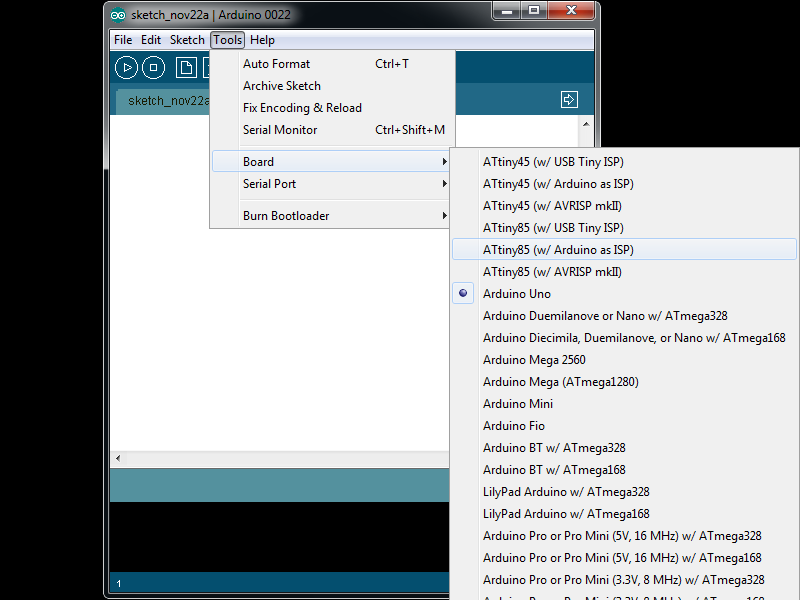
Task: Close the Arduino window
Action: coord(571,11)
